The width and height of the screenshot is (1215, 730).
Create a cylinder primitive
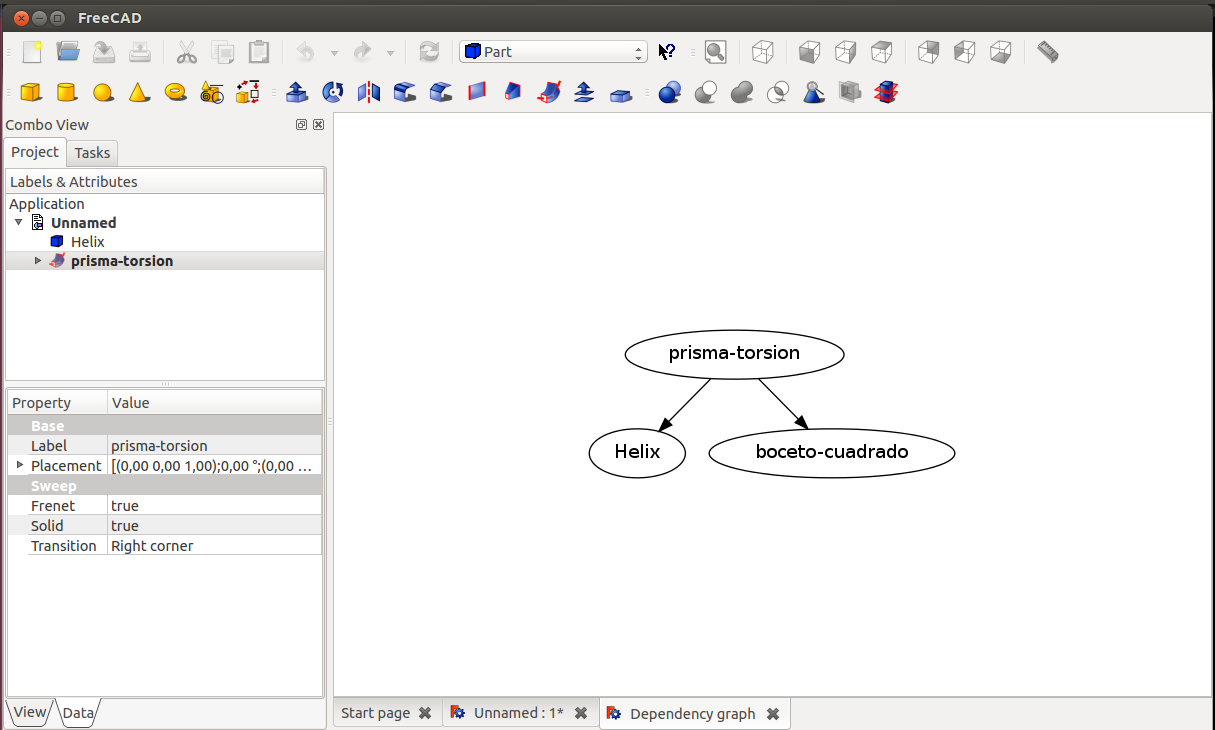[67, 92]
